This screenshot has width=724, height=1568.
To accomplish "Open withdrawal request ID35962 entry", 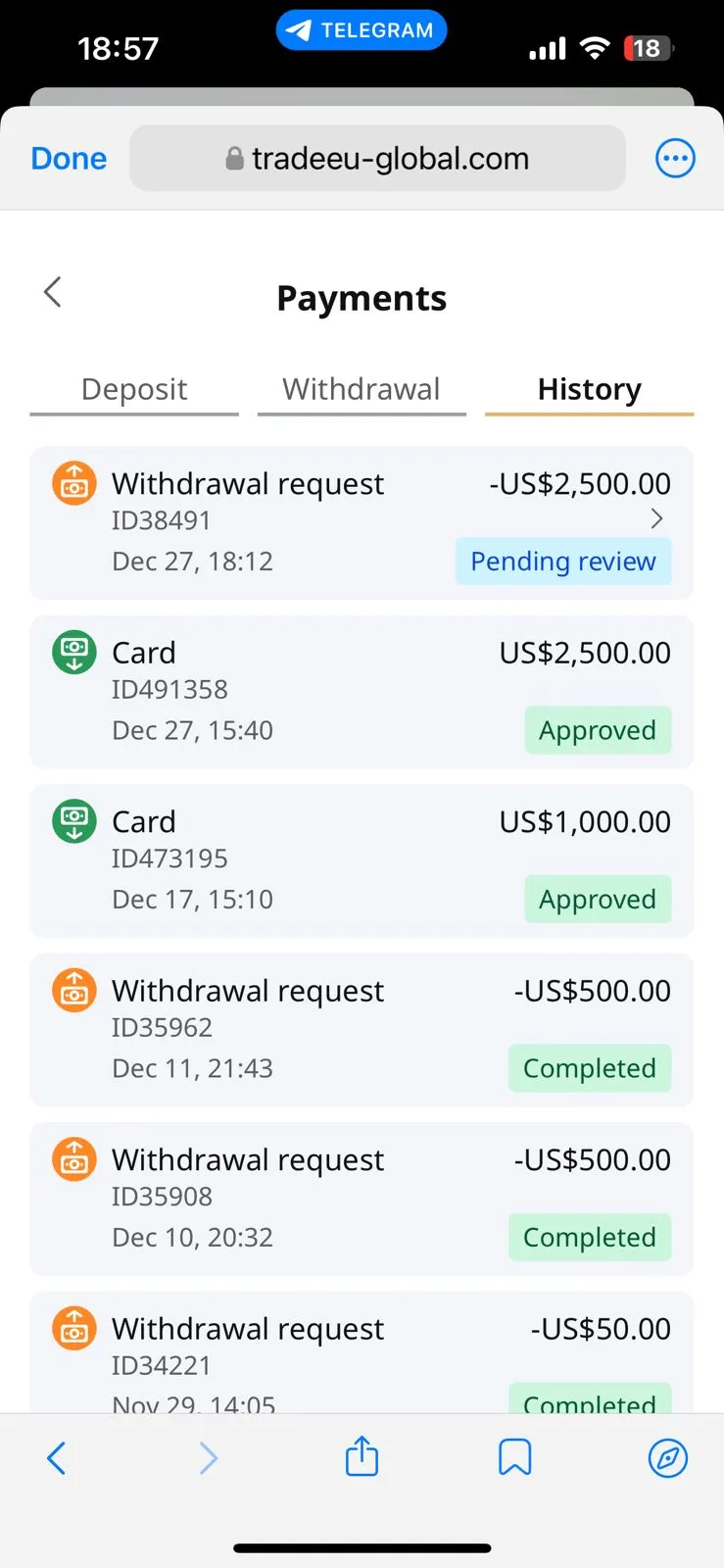I will pos(362,1030).
